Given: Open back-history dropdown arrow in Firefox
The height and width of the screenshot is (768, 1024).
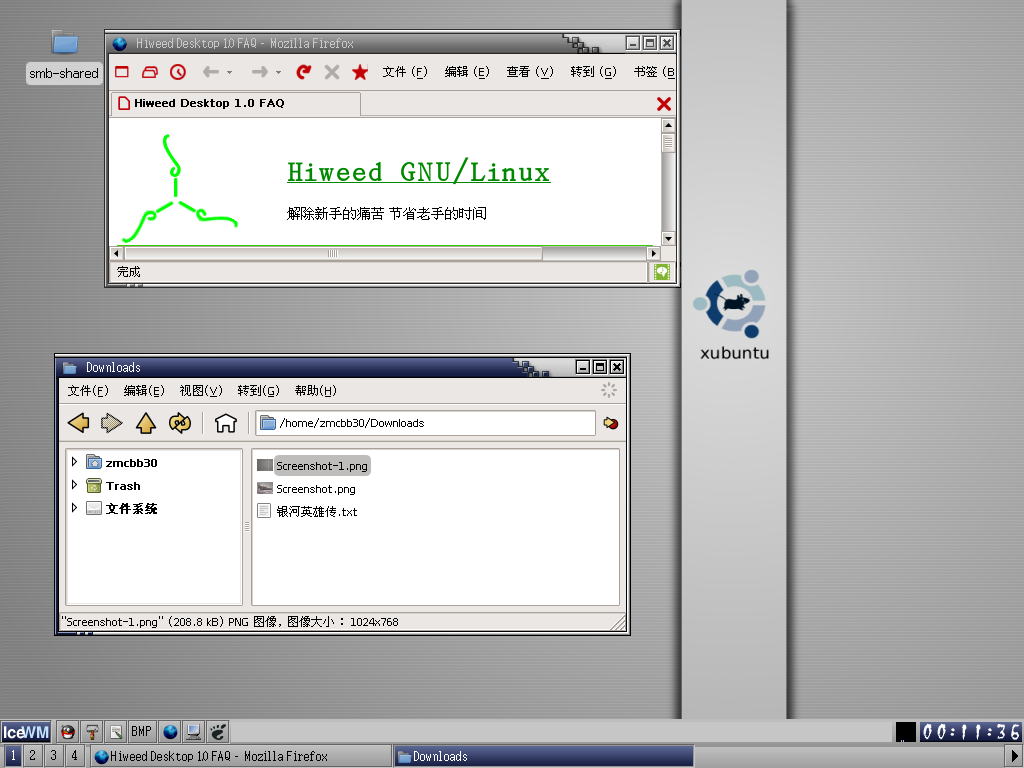Looking at the screenshot, I should click(229, 72).
